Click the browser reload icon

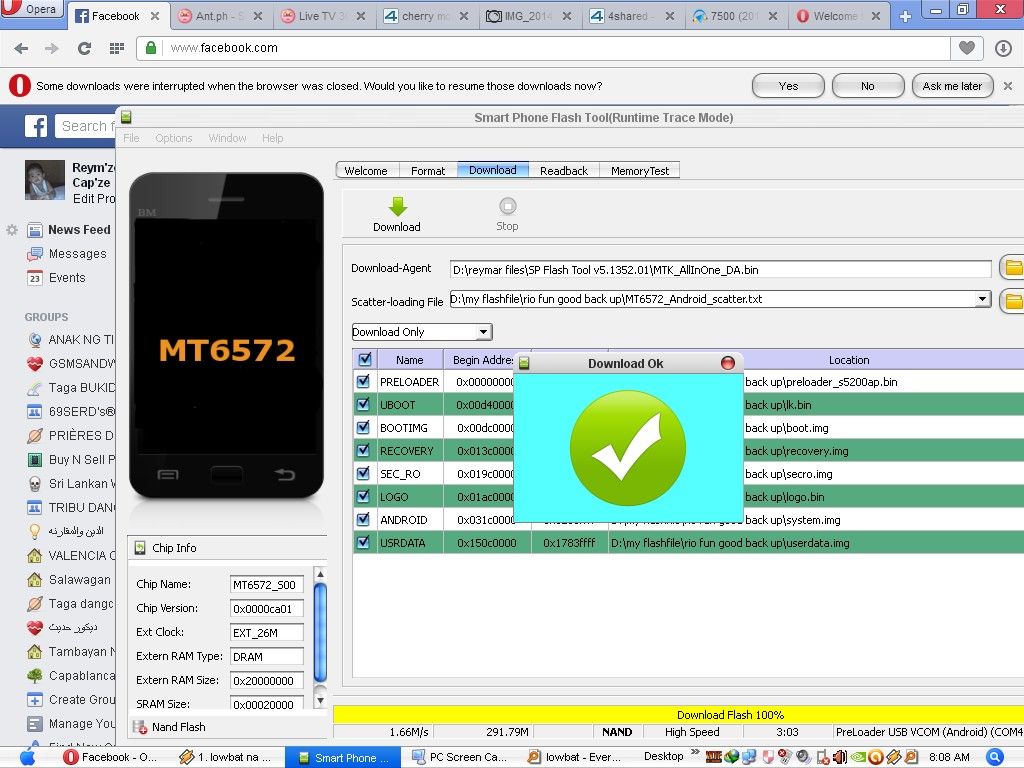coord(84,48)
